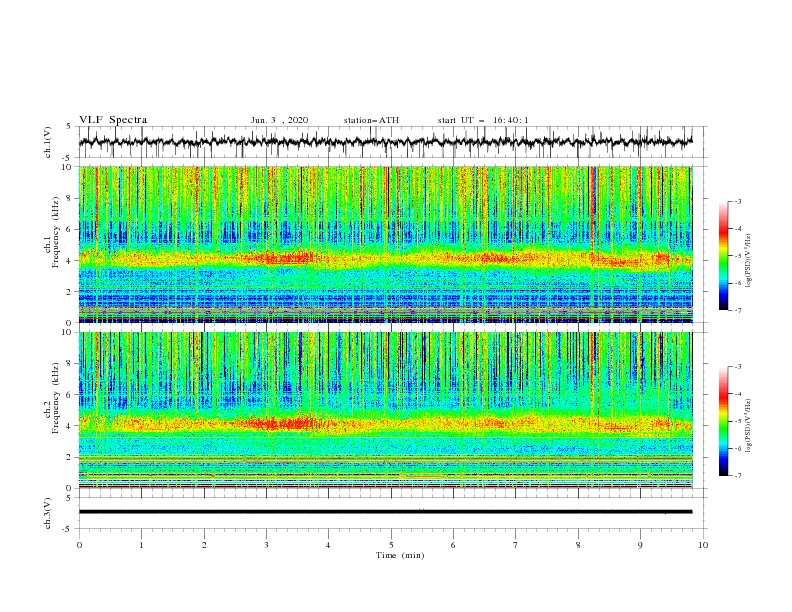Screen dimensions: 792x612
Task: Click the log(PSD) label beside ch.1 color bar
Action: pos(748,261)
